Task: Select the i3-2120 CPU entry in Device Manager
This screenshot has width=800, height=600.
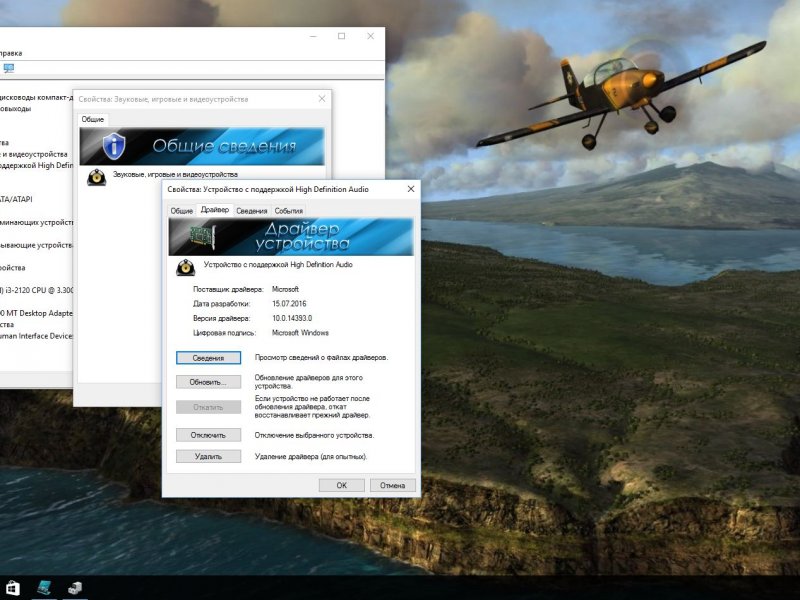Action: pos(37,290)
